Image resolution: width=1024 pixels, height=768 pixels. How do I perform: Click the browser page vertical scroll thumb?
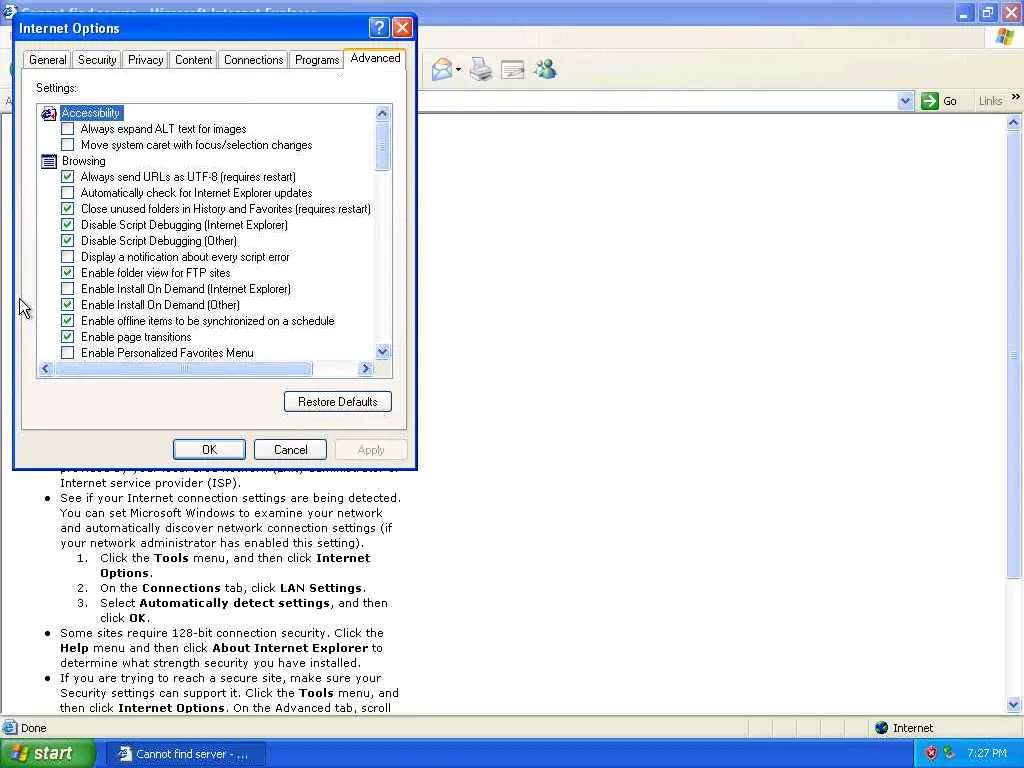click(x=1014, y=355)
